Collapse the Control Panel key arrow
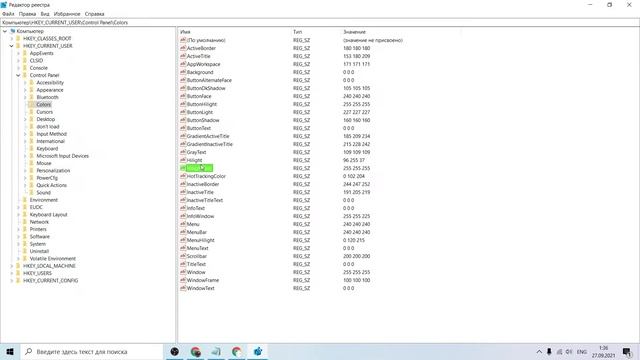640x360 pixels. pos(18,75)
